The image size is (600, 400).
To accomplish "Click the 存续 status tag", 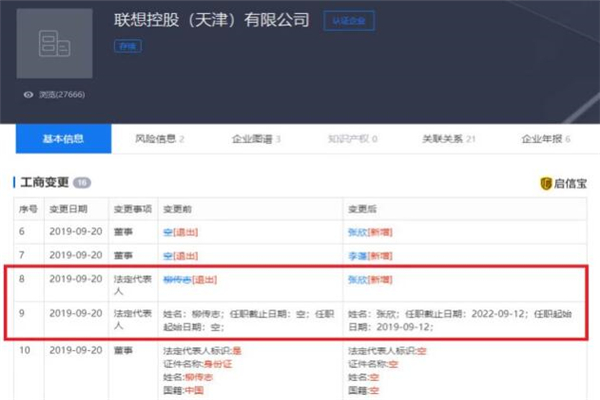I will pyautogui.click(x=128, y=46).
